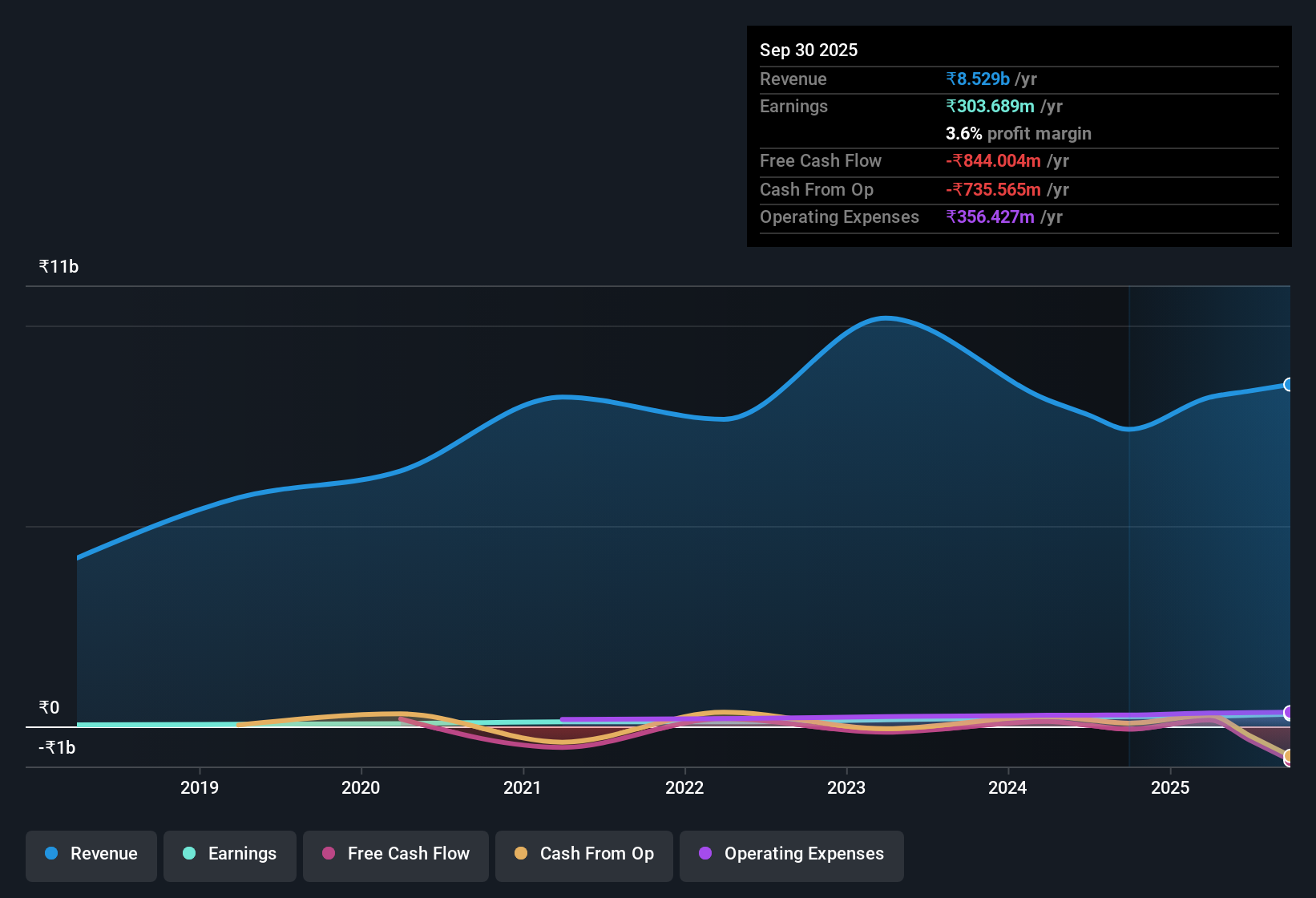Click the 3.6% profit margin text
1316x898 pixels.
[1018, 134]
